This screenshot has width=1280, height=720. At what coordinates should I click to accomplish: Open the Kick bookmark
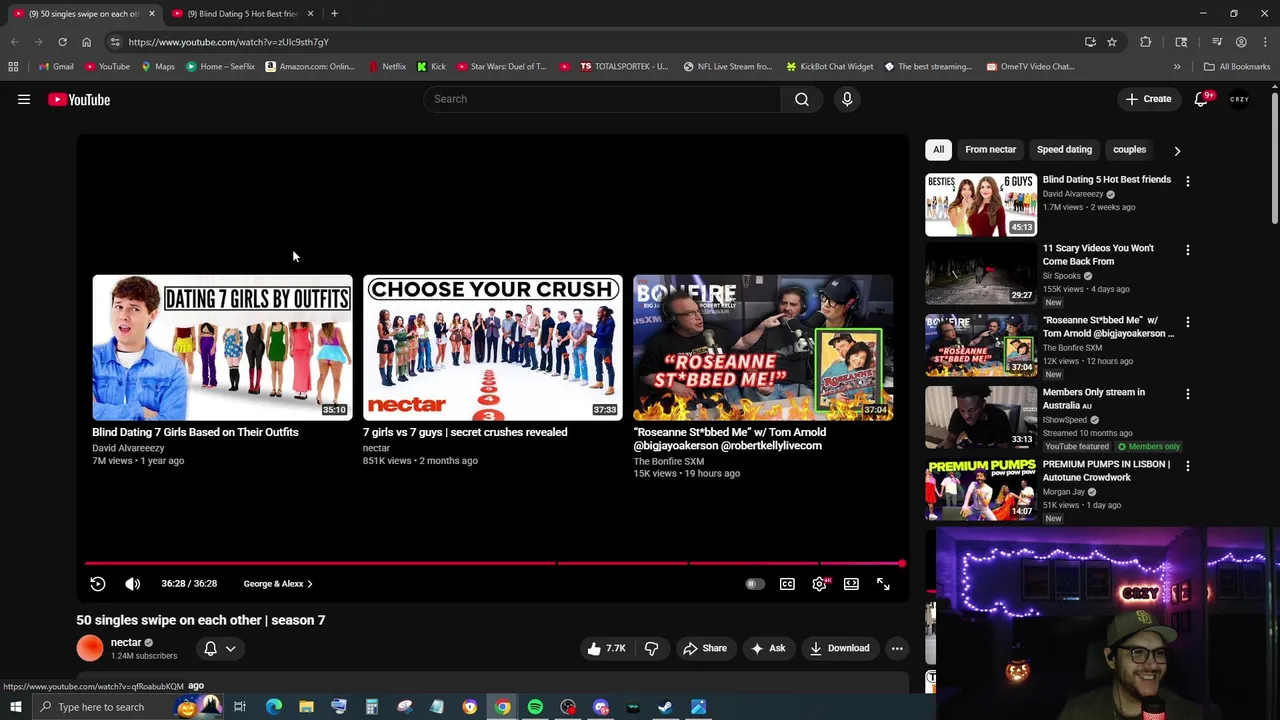click(431, 67)
